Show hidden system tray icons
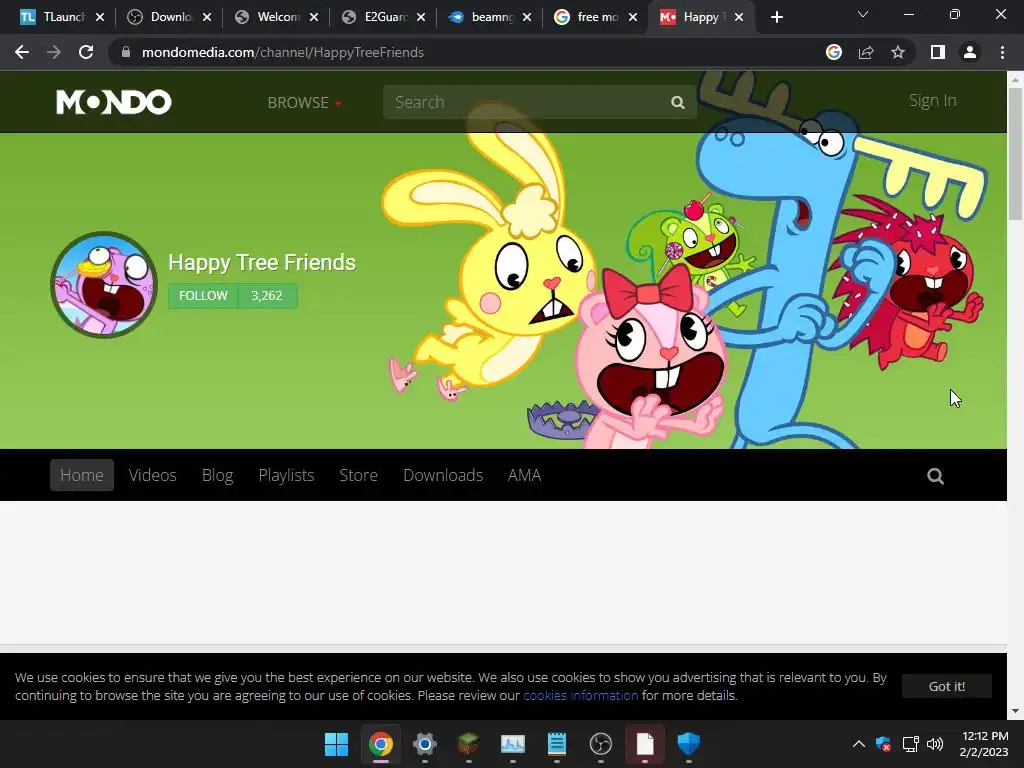Viewport: 1024px width, 768px height. coord(859,744)
